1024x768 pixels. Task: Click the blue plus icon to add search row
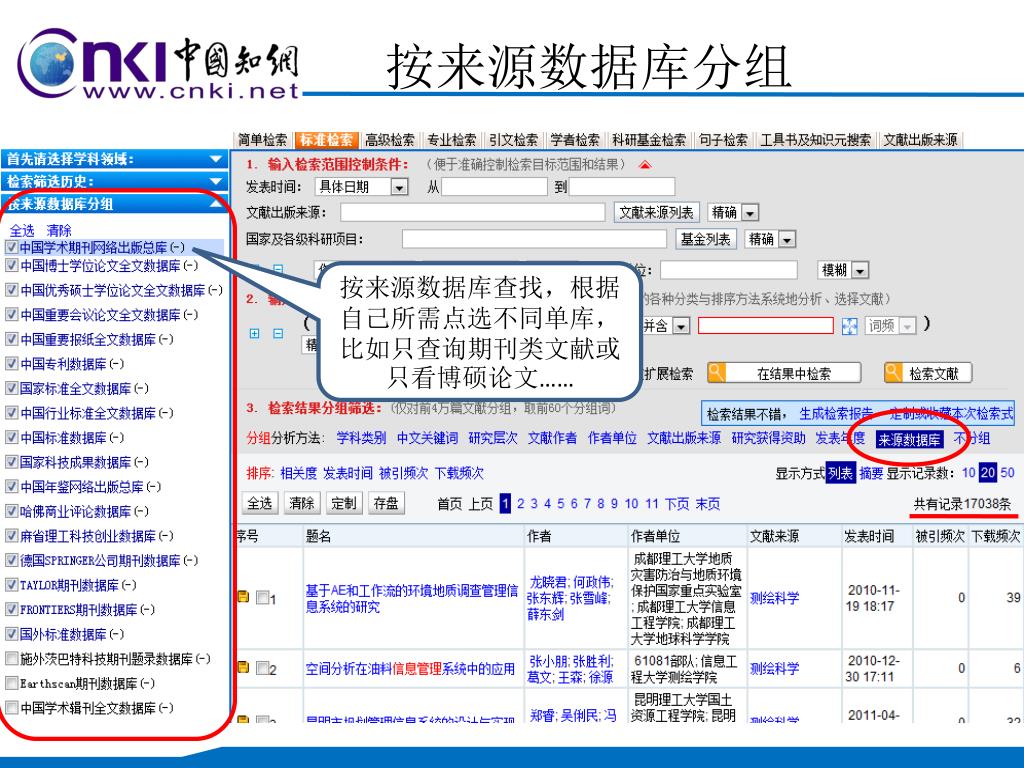[255, 333]
